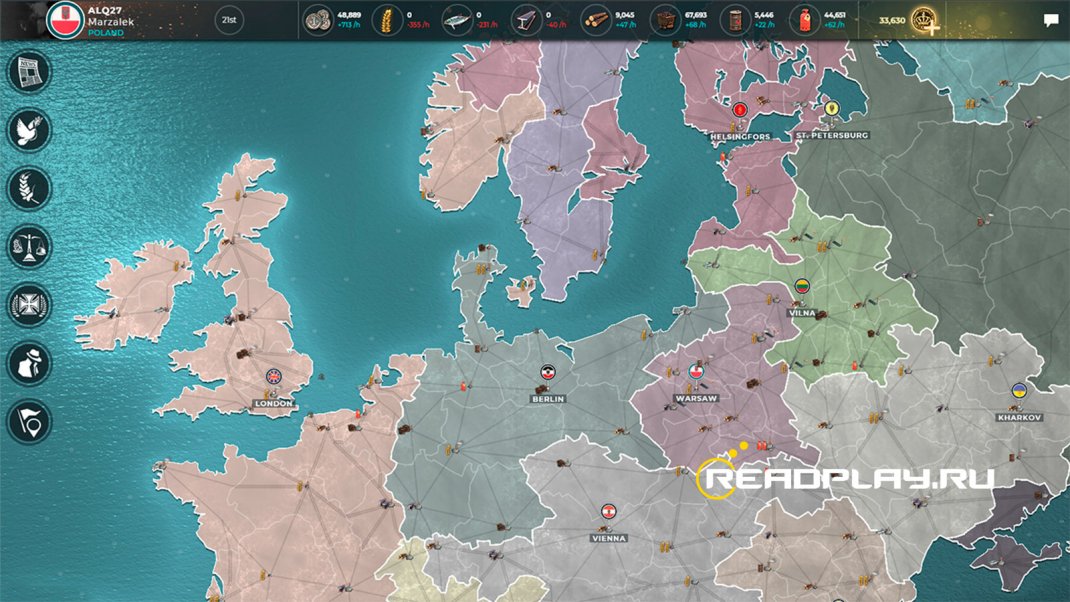The height and width of the screenshot is (602, 1070).
Task: Click the WARSAW city label
Action: coord(696,398)
